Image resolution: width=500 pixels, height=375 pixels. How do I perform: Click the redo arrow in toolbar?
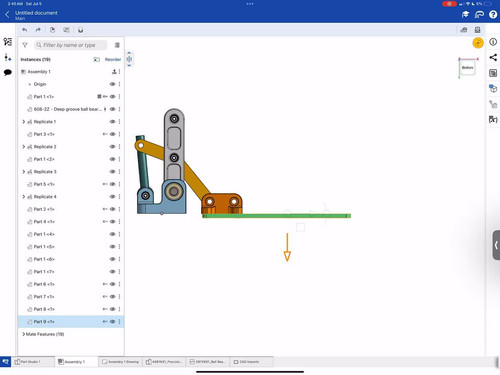[x=38, y=30]
